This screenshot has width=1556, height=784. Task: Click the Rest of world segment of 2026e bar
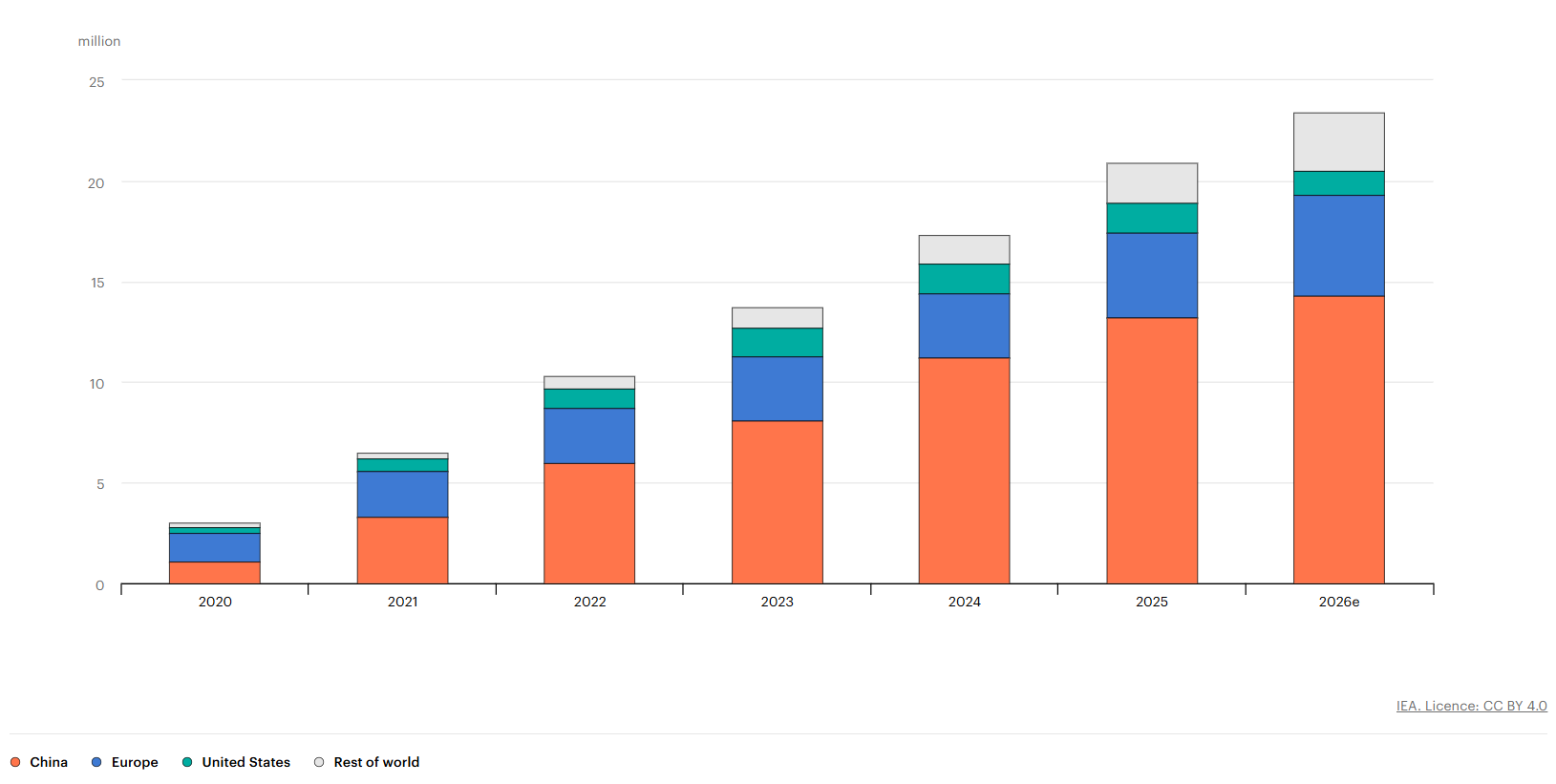point(1339,142)
